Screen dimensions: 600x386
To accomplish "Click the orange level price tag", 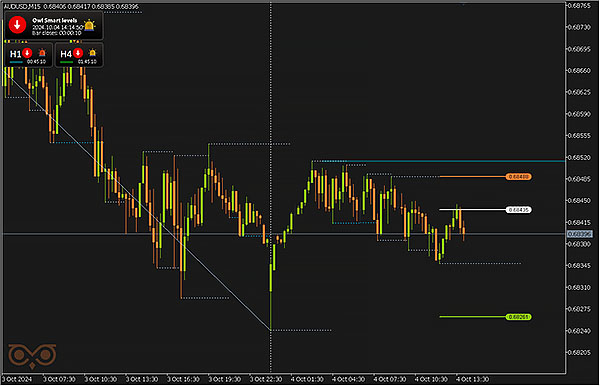I will pyautogui.click(x=518, y=177).
